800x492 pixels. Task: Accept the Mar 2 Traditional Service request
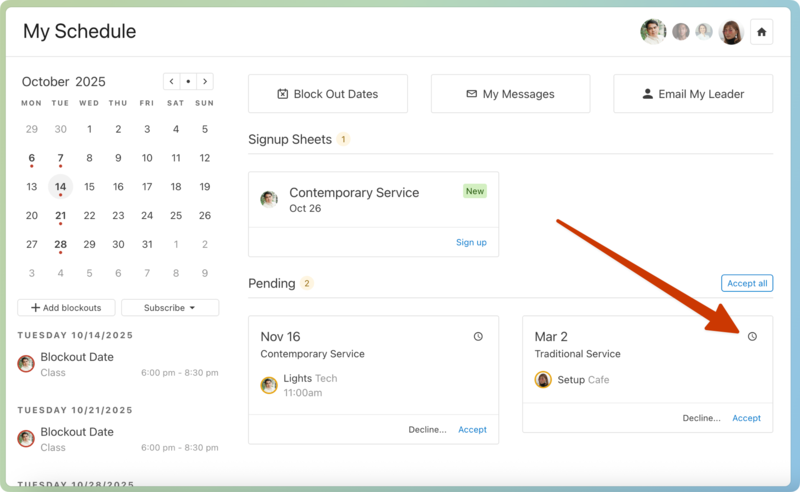tap(746, 418)
